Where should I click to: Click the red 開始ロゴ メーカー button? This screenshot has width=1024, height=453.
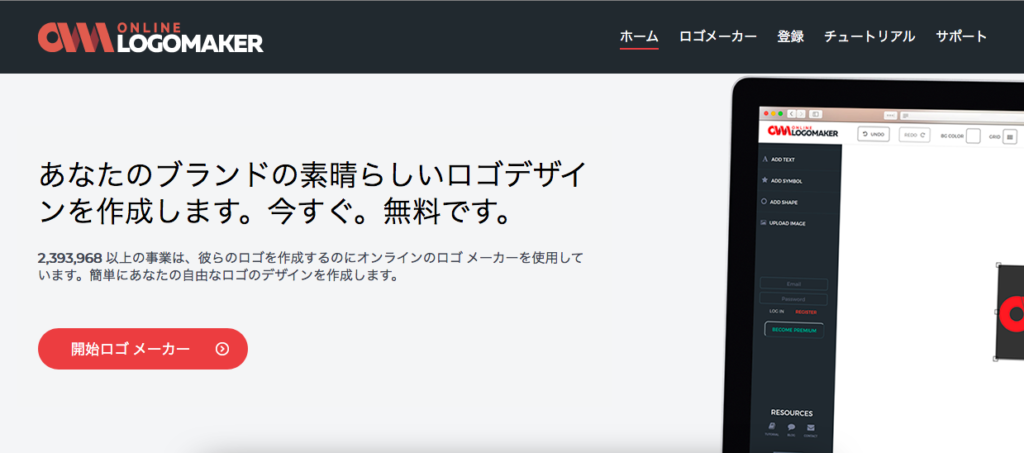tap(143, 349)
